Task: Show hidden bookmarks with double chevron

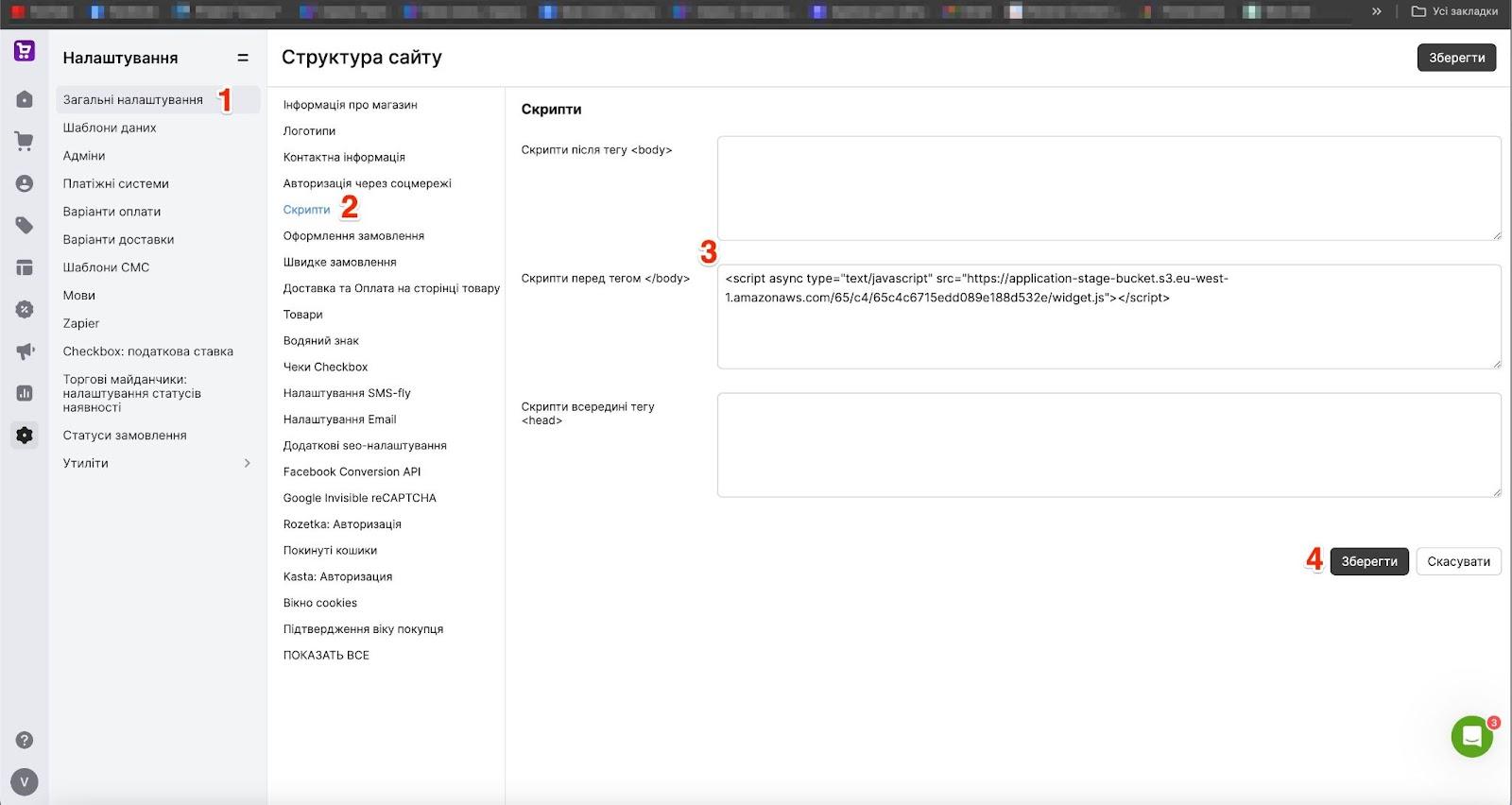Action: 1376,11
